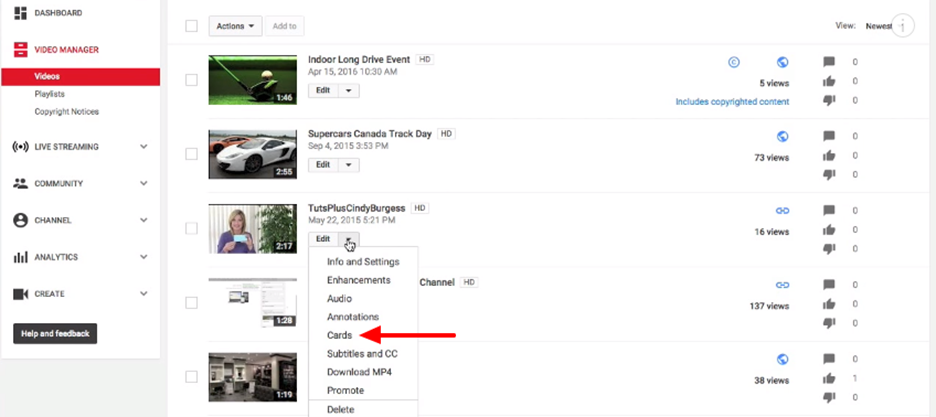The image size is (936, 417).
Task: Open the Includes copyrighted content link
Action: [x=731, y=102]
